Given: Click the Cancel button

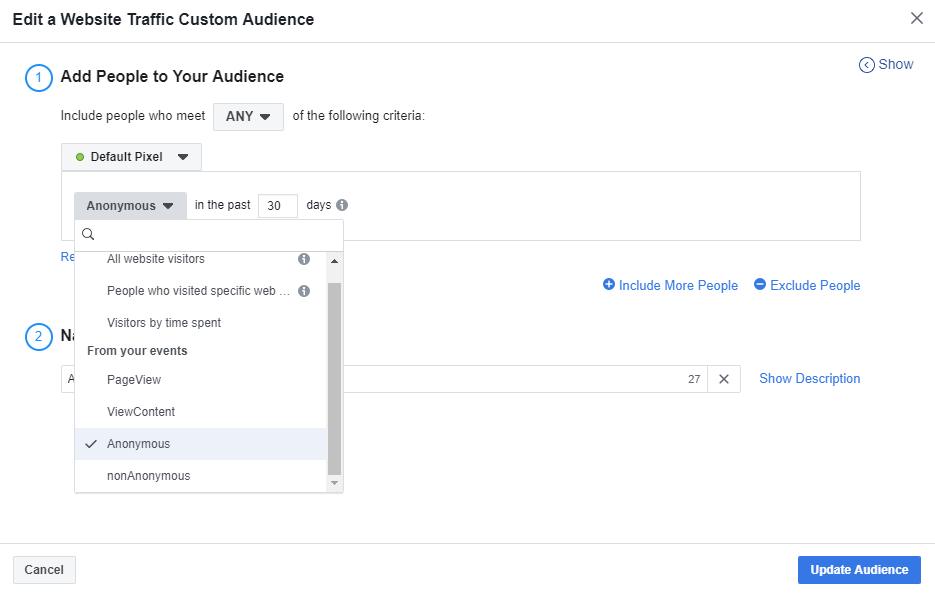Looking at the screenshot, I should coord(44,570).
